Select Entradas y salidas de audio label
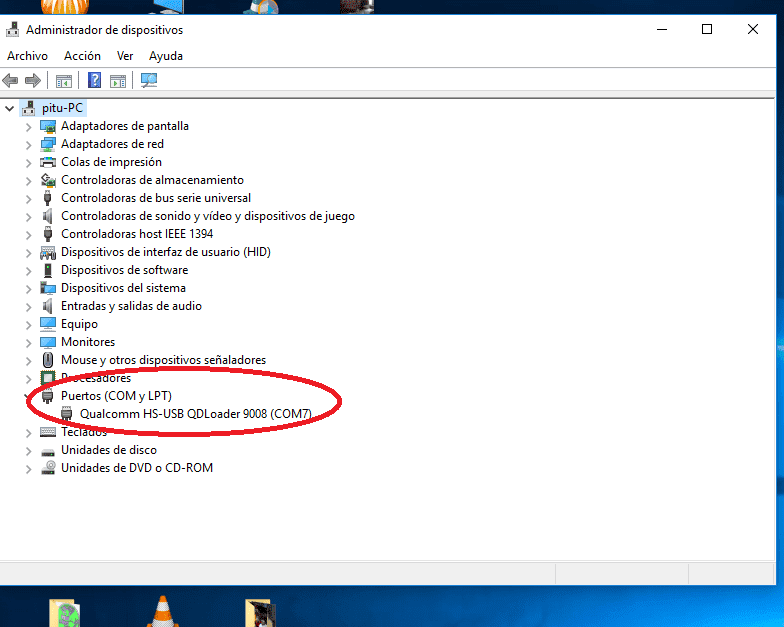This screenshot has width=784, height=627. pyautogui.click(x=131, y=306)
